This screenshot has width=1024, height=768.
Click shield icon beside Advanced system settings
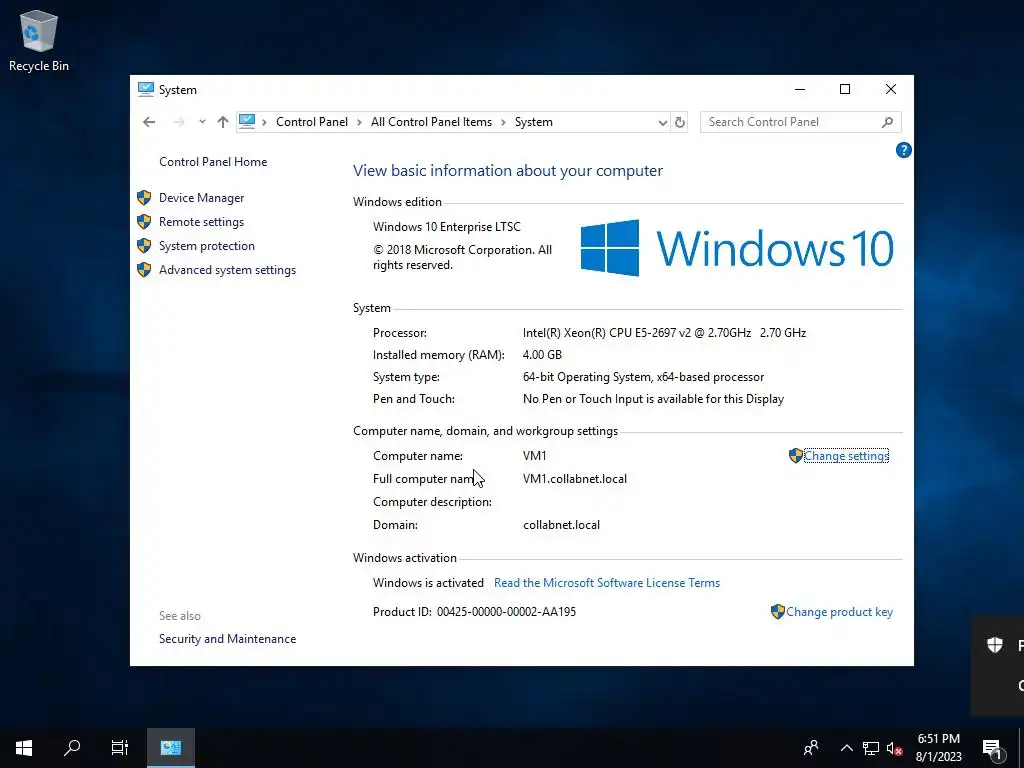(144, 270)
